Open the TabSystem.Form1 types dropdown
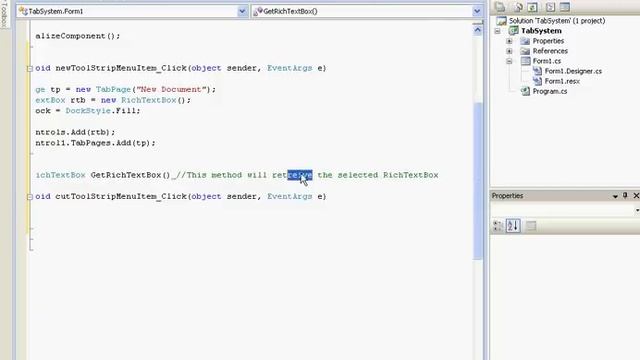The height and width of the screenshot is (360, 640). click(242, 11)
